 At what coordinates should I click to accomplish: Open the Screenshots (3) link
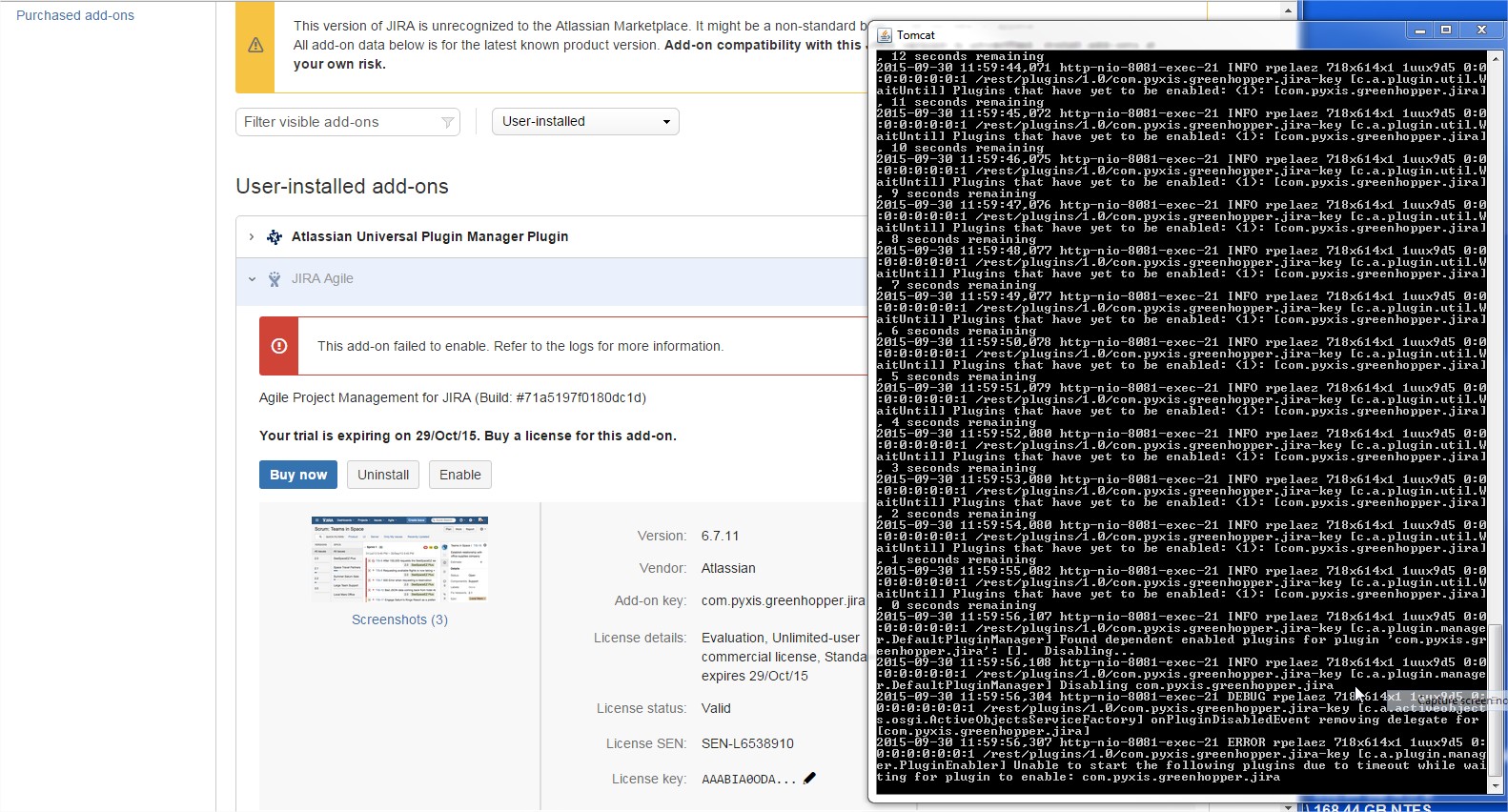pos(399,619)
